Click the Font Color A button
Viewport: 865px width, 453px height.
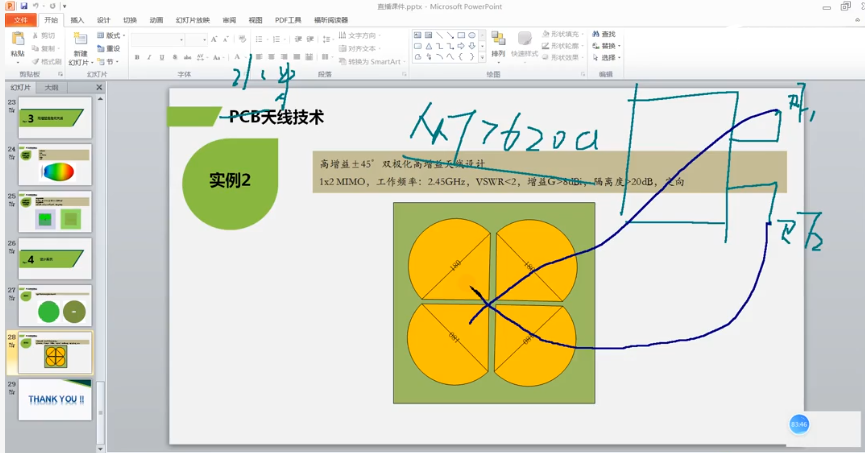pyautogui.click(x=237, y=57)
